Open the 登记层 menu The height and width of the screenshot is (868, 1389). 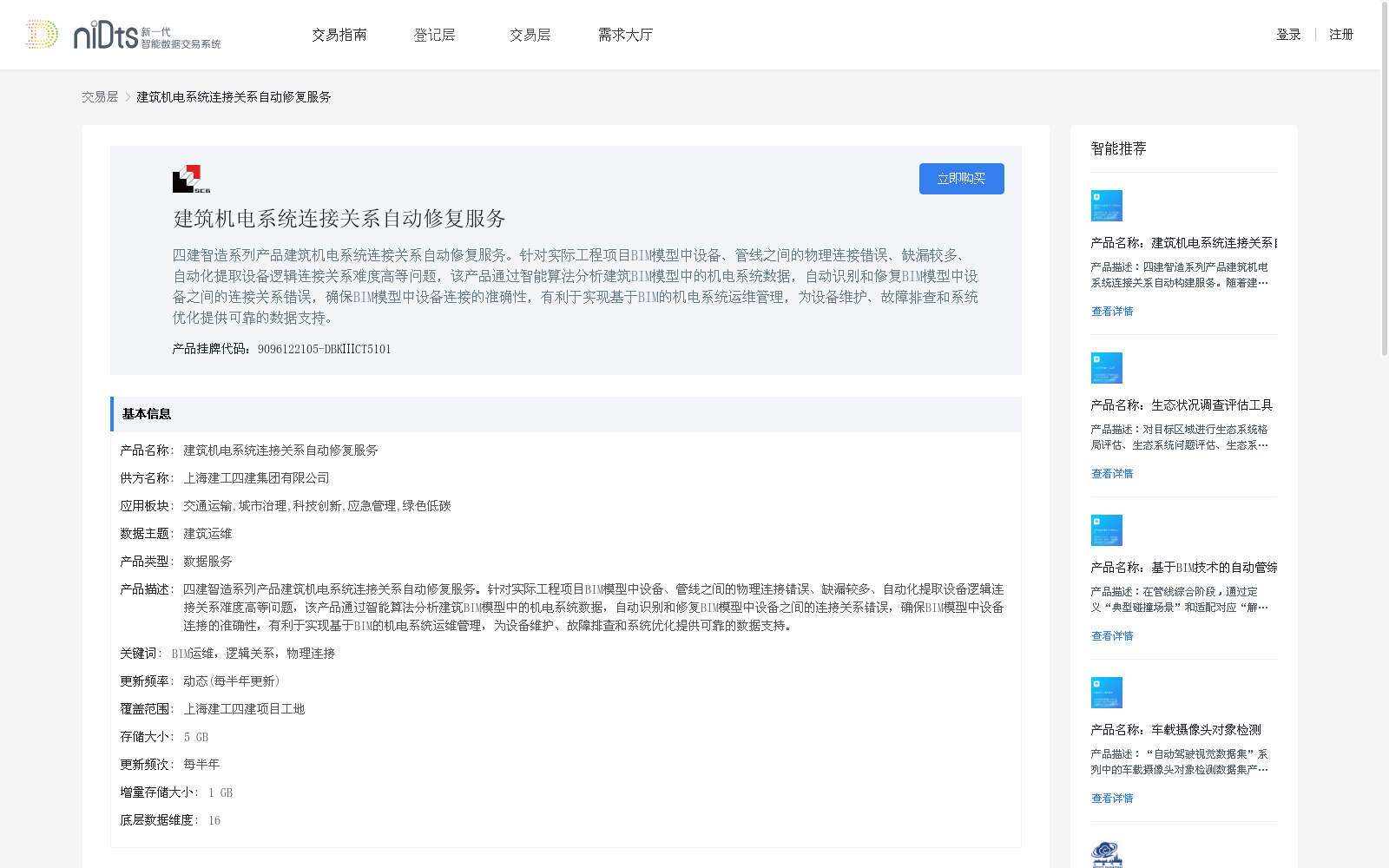pyautogui.click(x=435, y=35)
